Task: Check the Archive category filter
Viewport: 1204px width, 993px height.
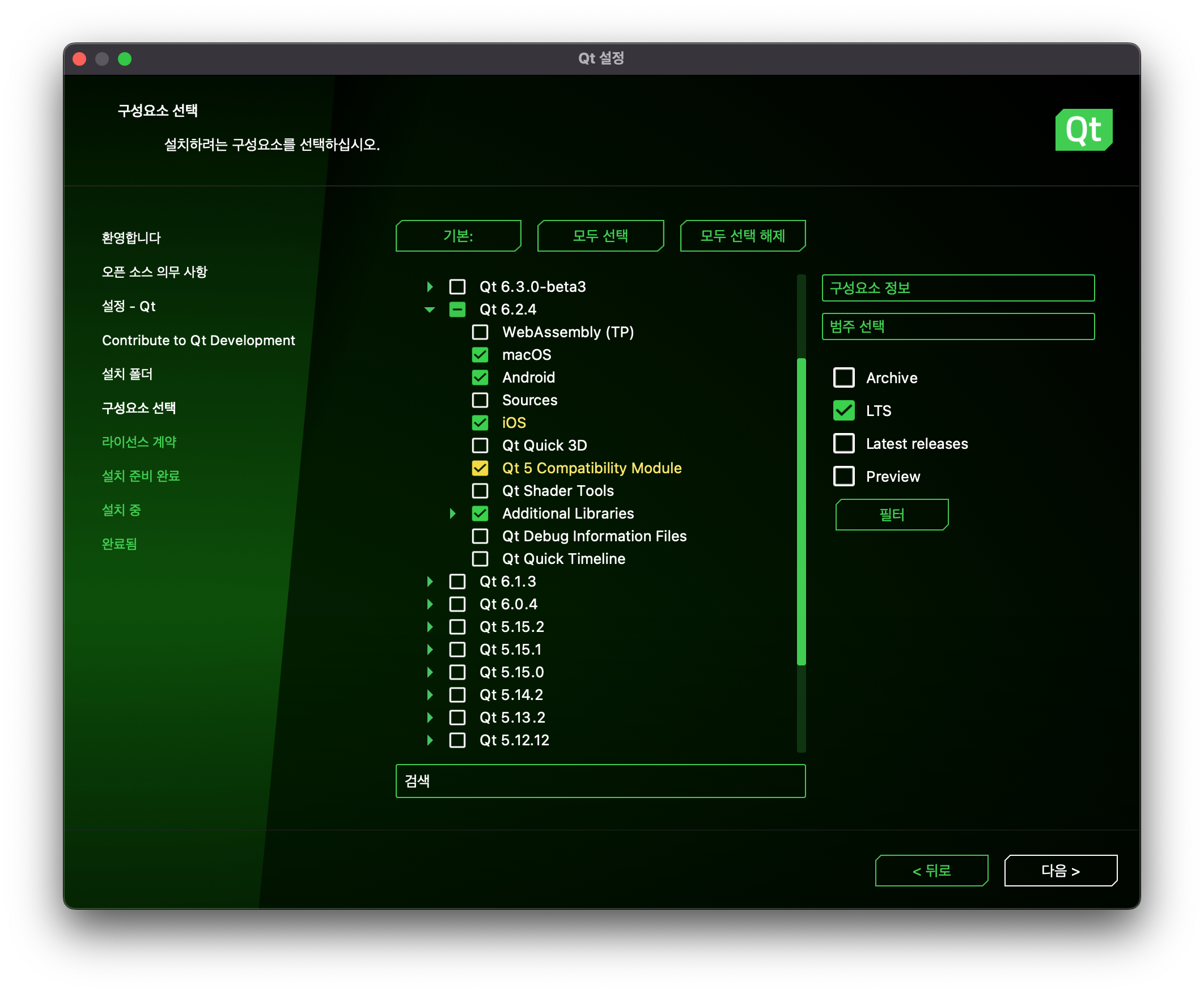Action: coord(843,377)
